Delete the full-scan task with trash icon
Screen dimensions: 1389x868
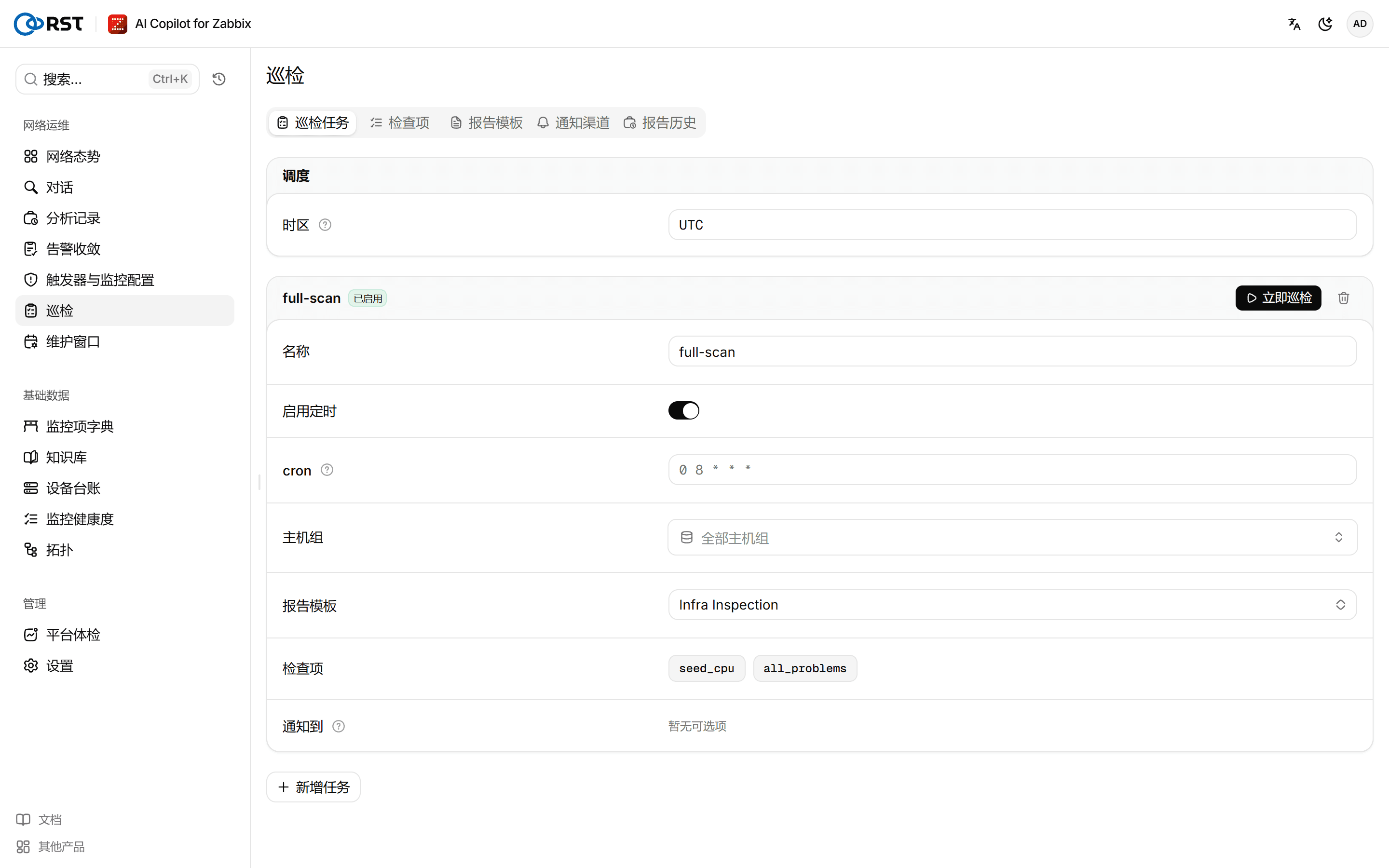coord(1343,298)
